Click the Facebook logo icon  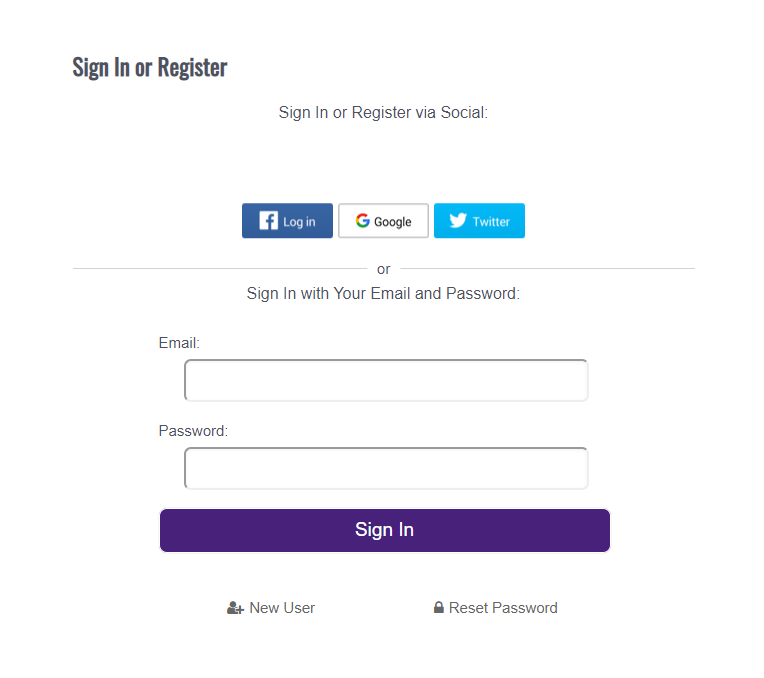tap(268, 221)
